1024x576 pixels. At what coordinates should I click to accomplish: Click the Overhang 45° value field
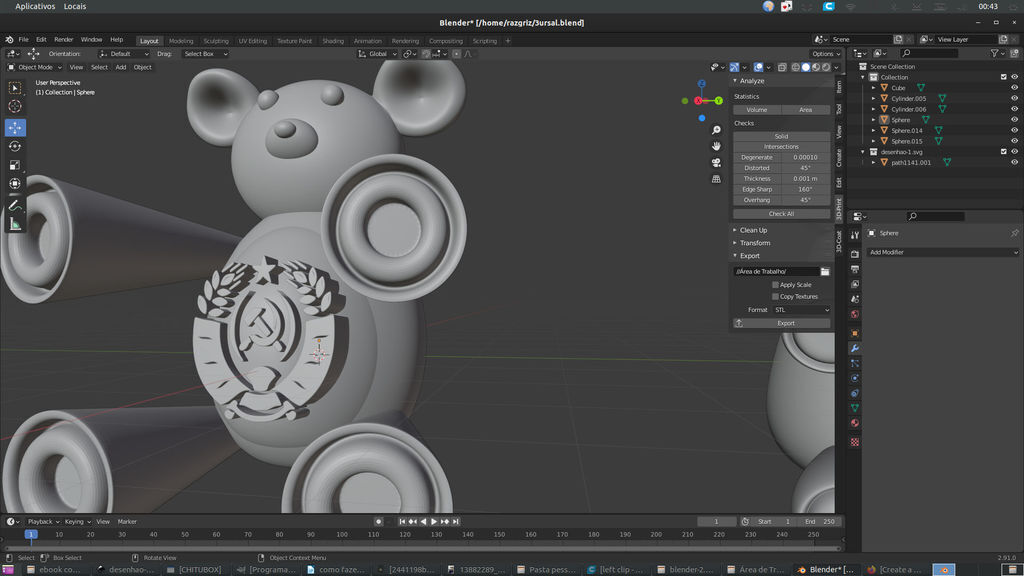[x=806, y=200]
